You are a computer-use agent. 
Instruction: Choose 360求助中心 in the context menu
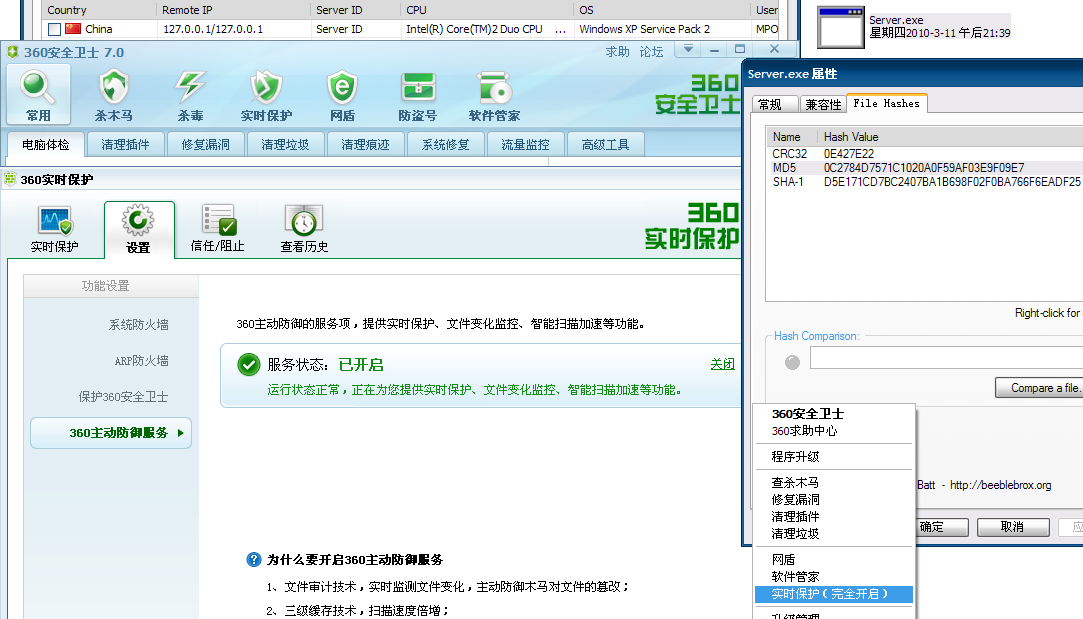834,431
